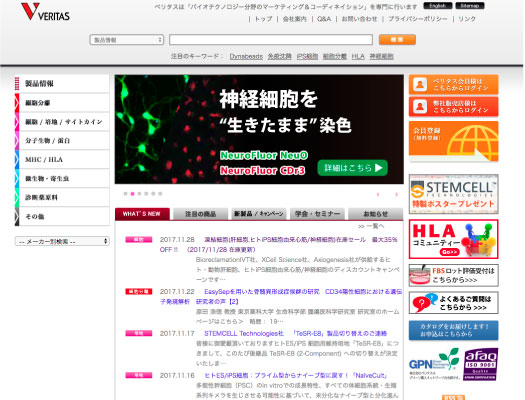This screenshot has height=400, width=525.
Task: Open 微生物・寄生虫 sidebar category
Action: (x=62, y=178)
